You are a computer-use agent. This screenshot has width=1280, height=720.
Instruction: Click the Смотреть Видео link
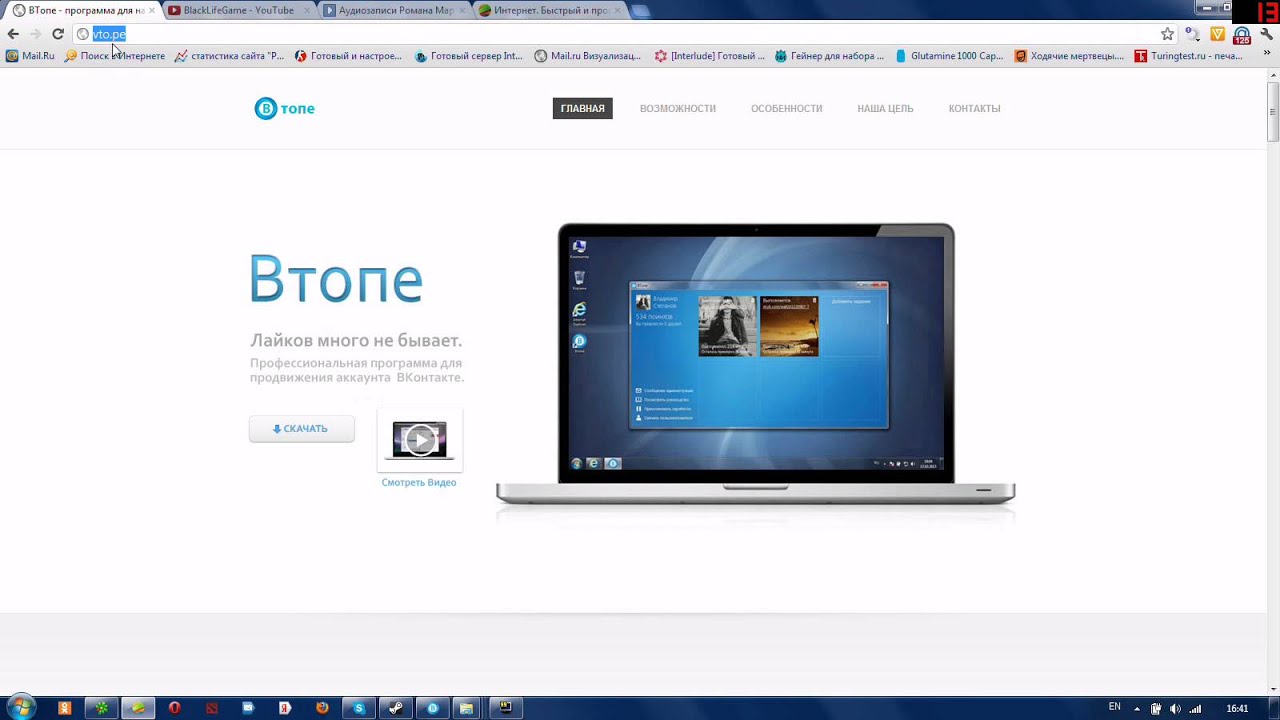(419, 482)
